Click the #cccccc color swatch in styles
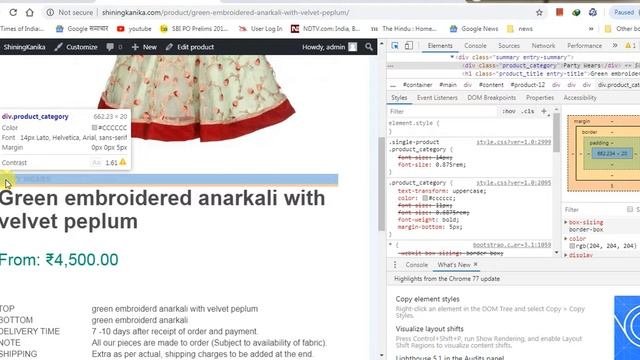This screenshot has height=360, width=640. pyautogui.click(x=425, y=198)
